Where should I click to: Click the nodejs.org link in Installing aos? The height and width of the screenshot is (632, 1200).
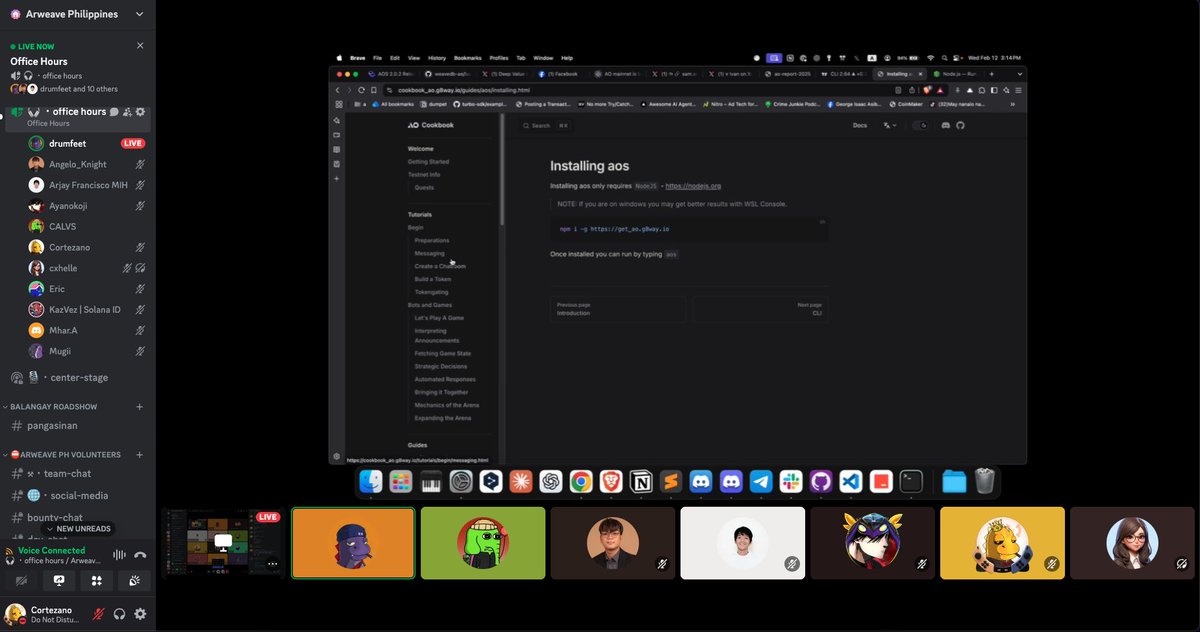693,186
